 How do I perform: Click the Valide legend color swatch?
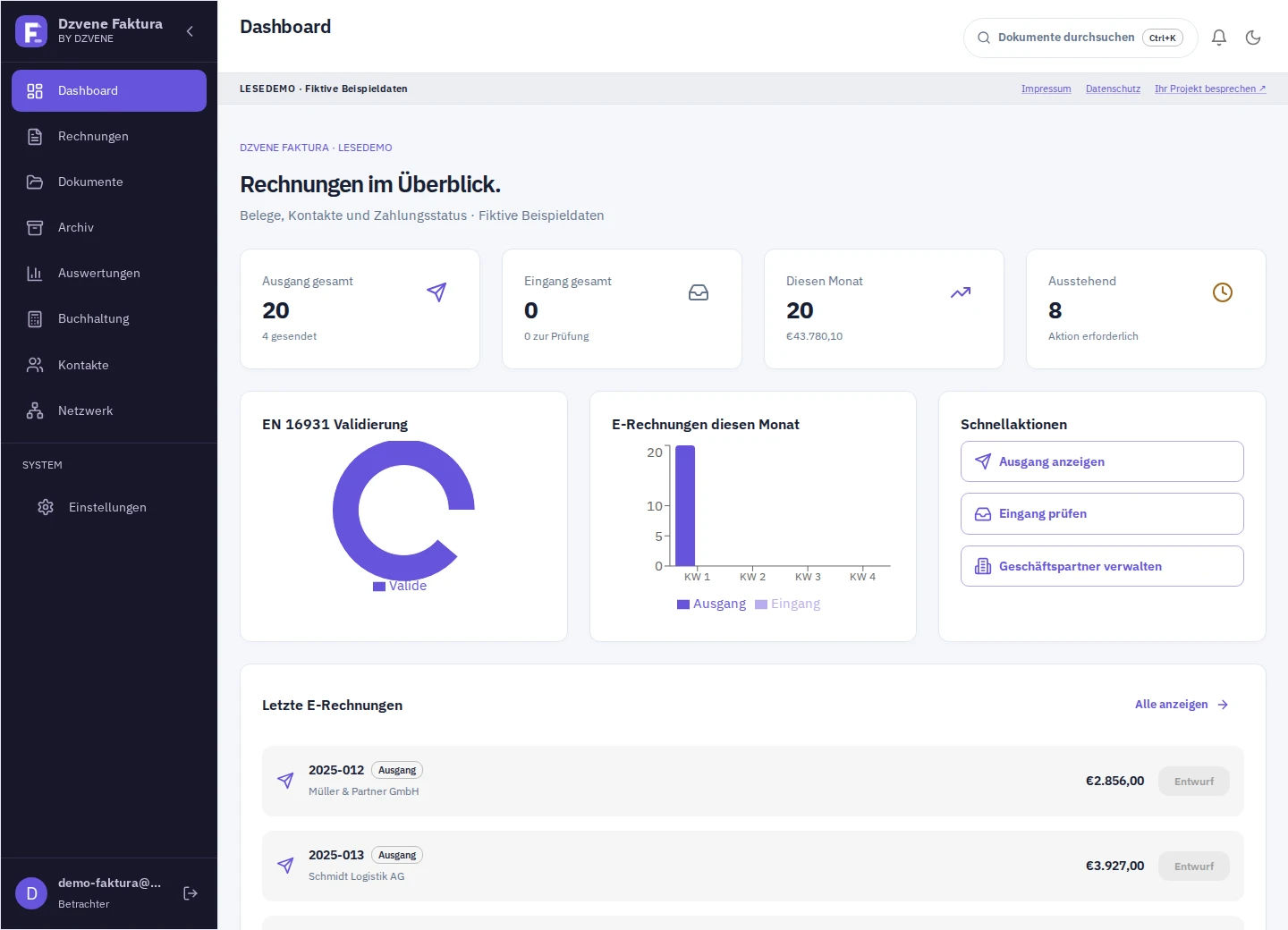[x=379, y=587]
